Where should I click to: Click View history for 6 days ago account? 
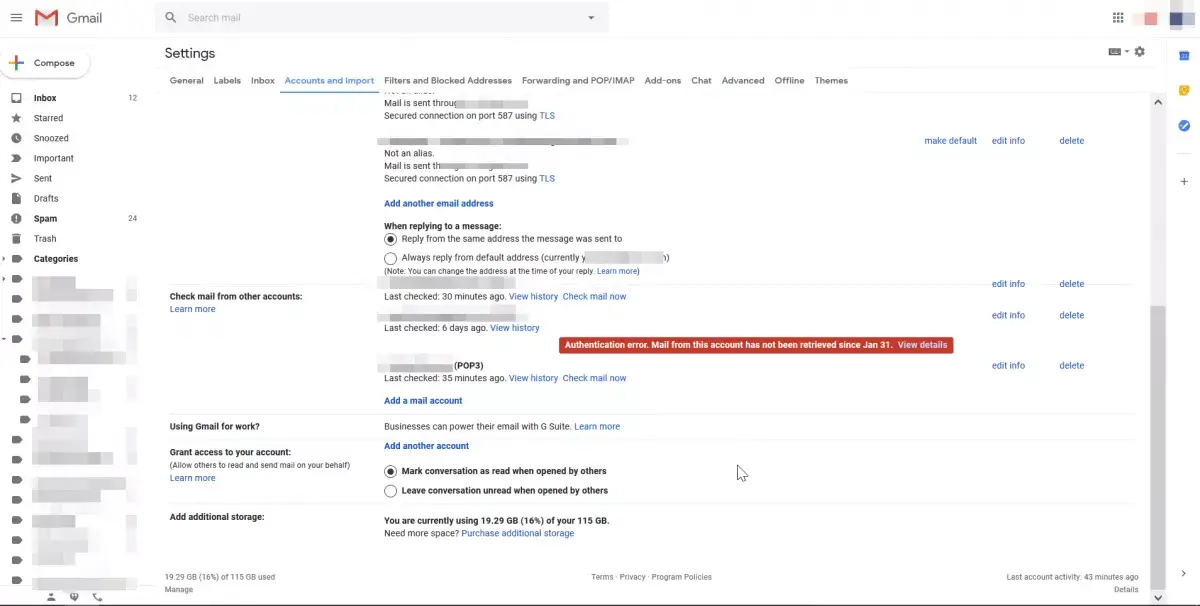click(x=514, y=328)
